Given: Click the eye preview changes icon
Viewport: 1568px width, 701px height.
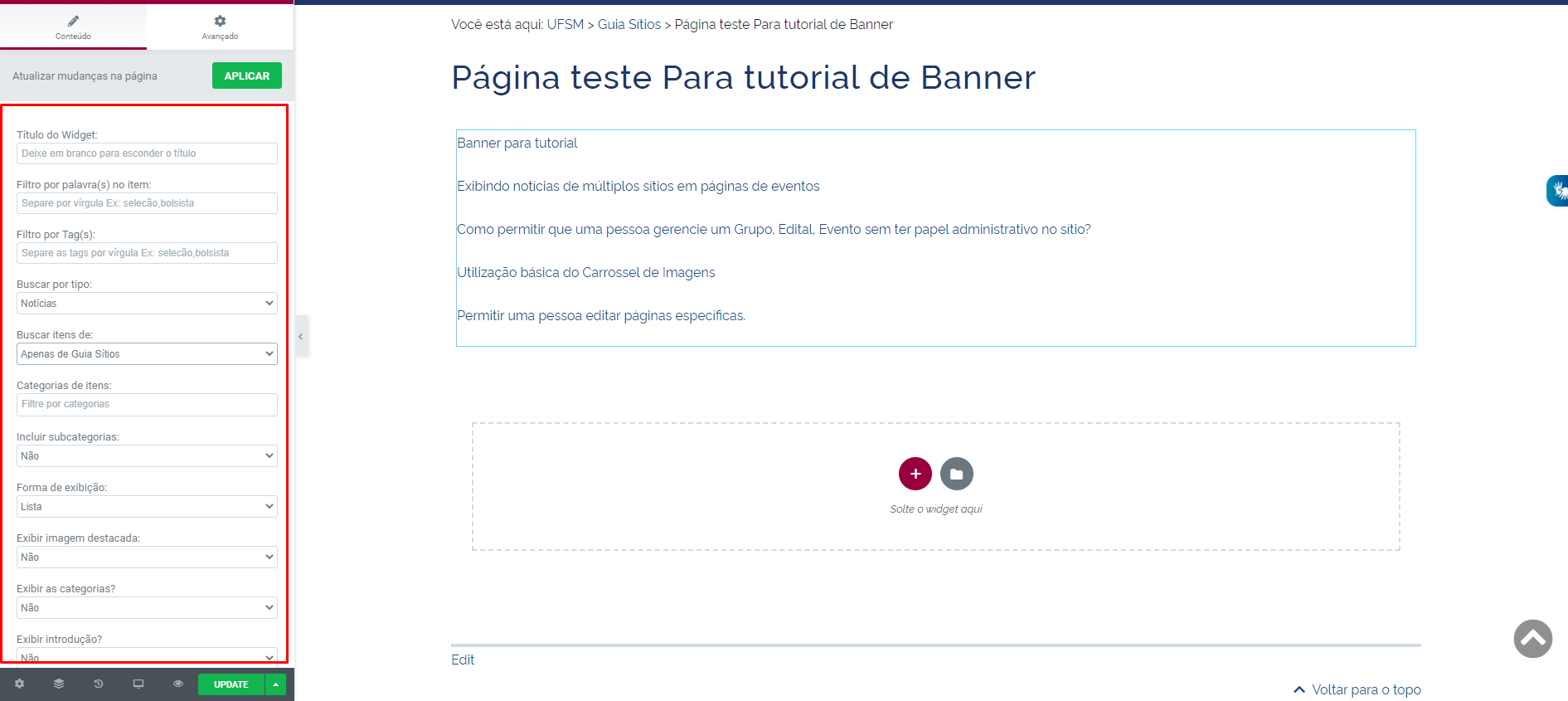Looking at the screenshot, I should (177, 684).
